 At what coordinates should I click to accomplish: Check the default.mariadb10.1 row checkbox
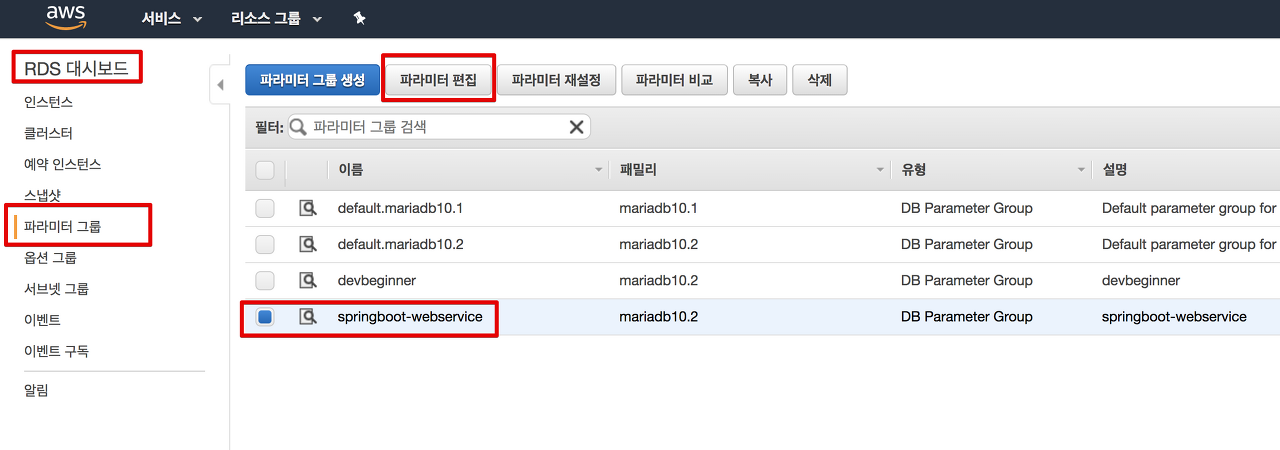click(x=265, y=208)
